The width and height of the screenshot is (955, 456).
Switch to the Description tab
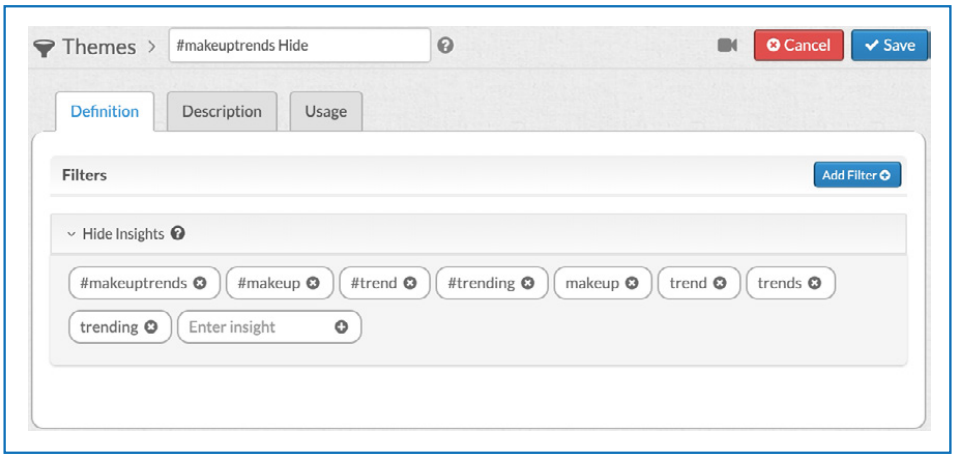tap(222, 111)
